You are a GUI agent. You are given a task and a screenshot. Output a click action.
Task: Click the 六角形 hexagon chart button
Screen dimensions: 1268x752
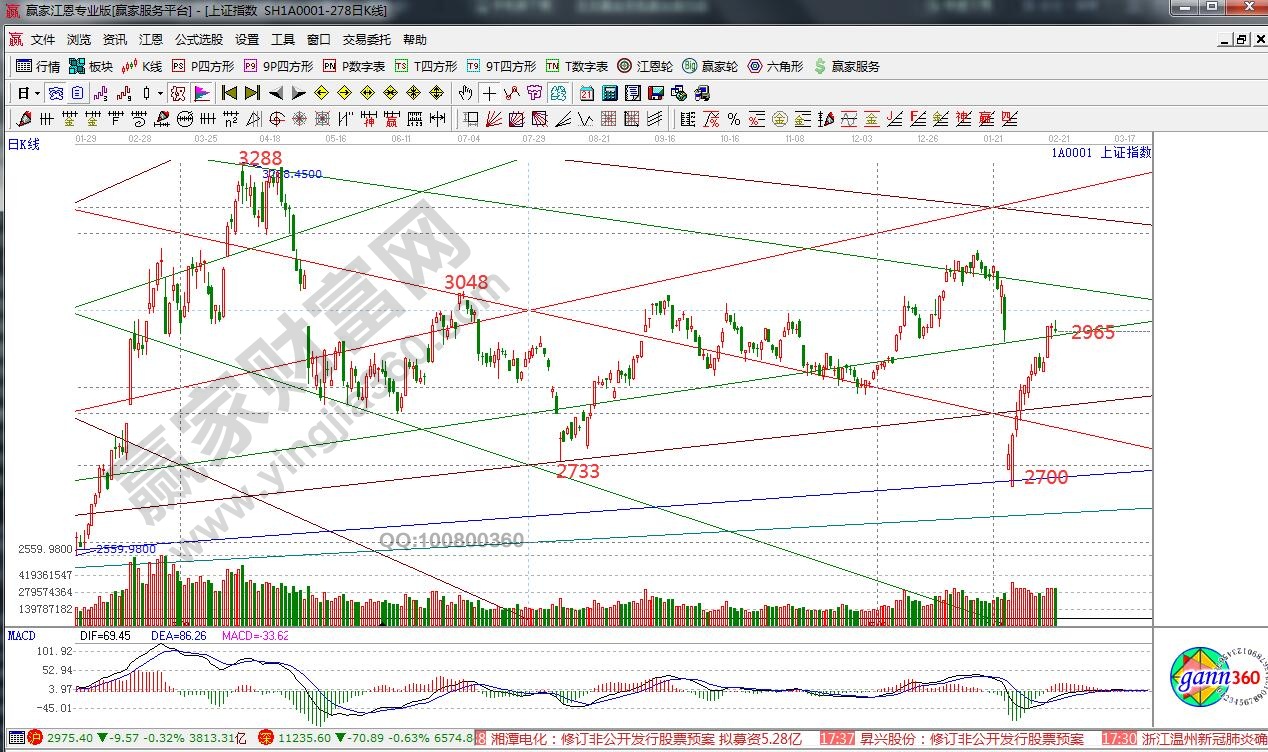coord(775,66)
